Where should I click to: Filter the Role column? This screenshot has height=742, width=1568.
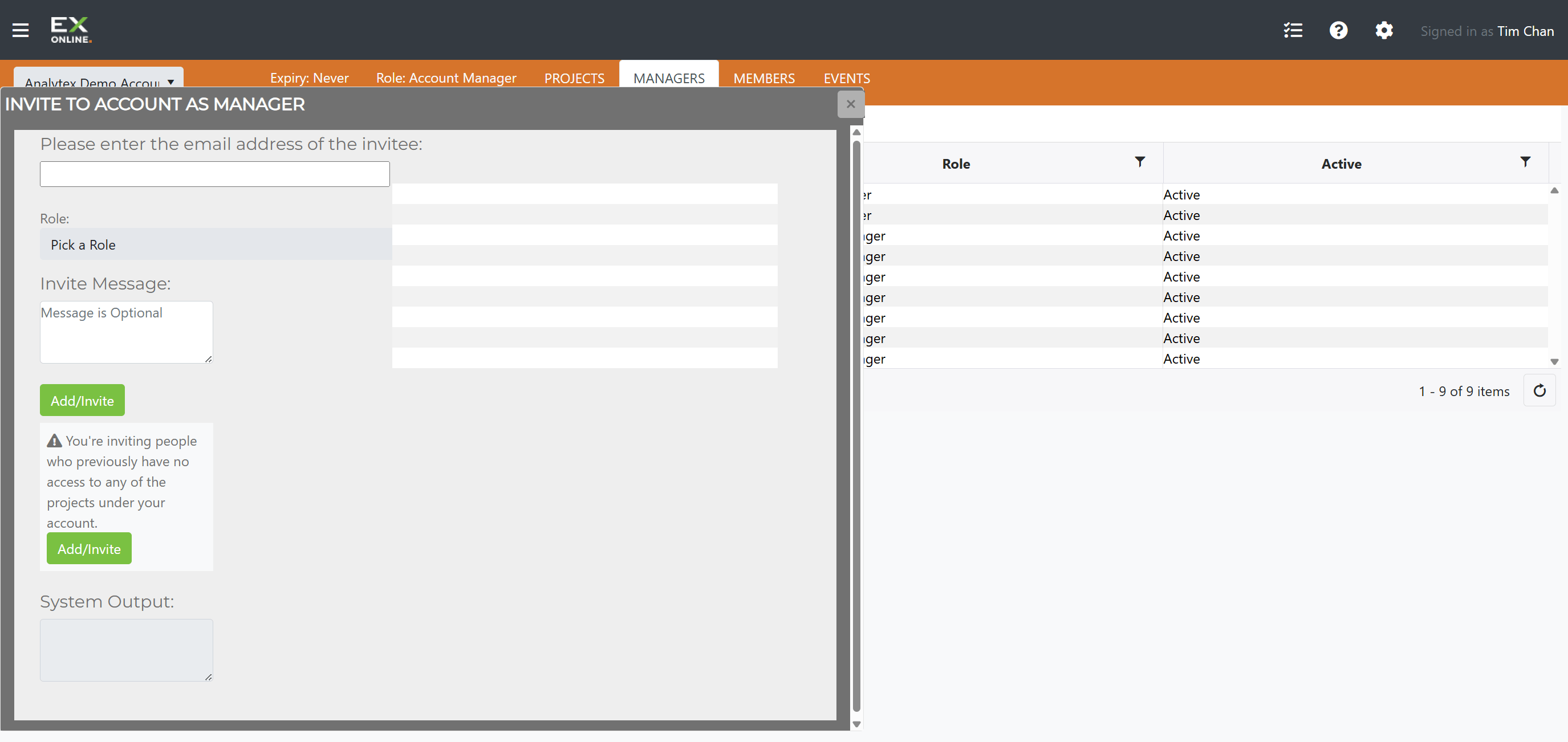click(1139, 162)
